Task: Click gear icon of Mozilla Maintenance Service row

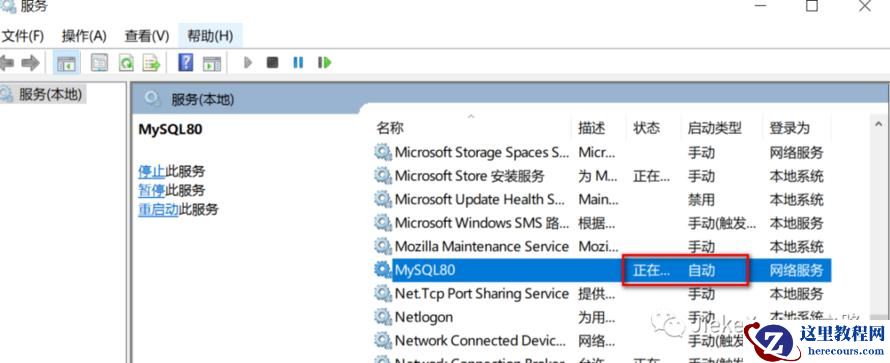Action: click(x=383, y=247)
